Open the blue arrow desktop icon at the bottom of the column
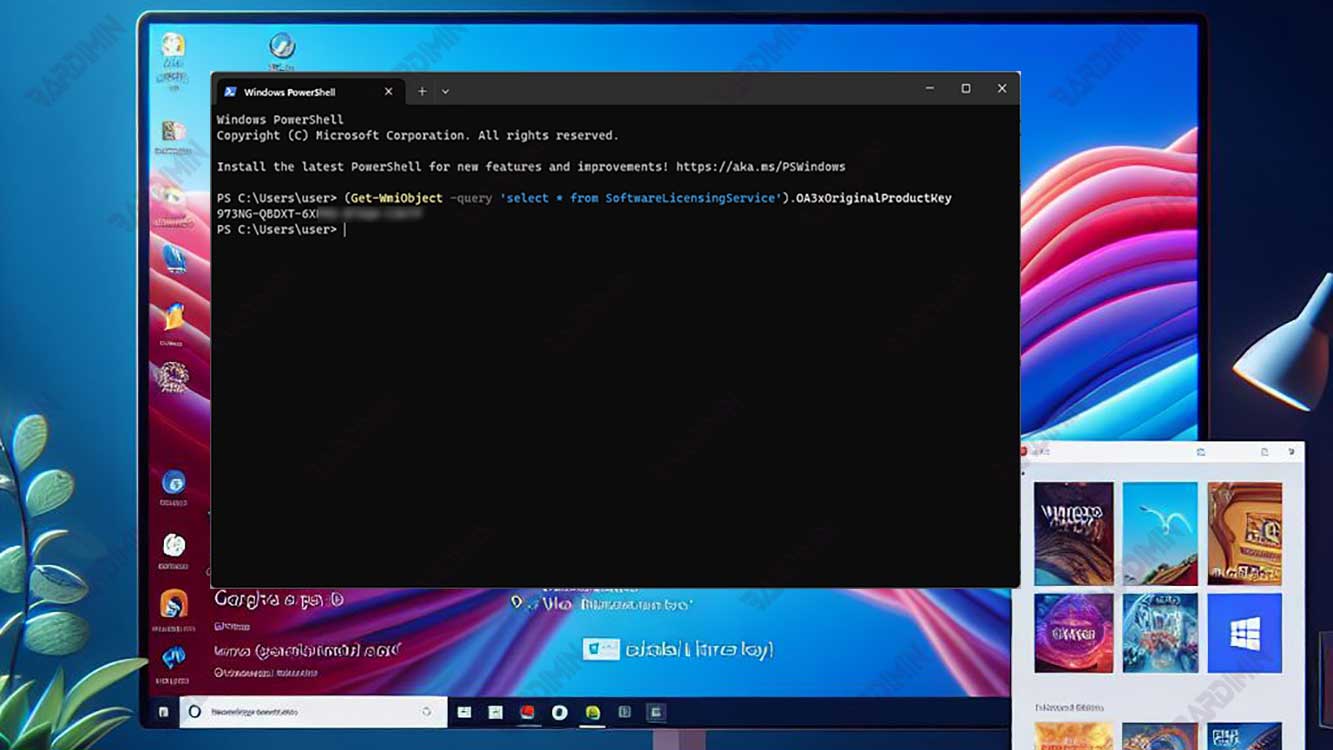The image size is (1333, 750). tap(174, 658)
